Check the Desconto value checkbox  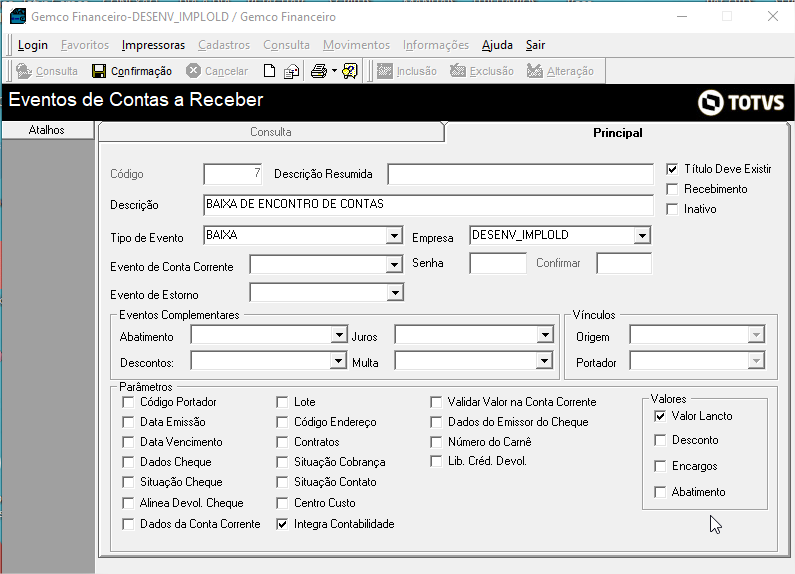pyautogui.click(x=660, y=440)
